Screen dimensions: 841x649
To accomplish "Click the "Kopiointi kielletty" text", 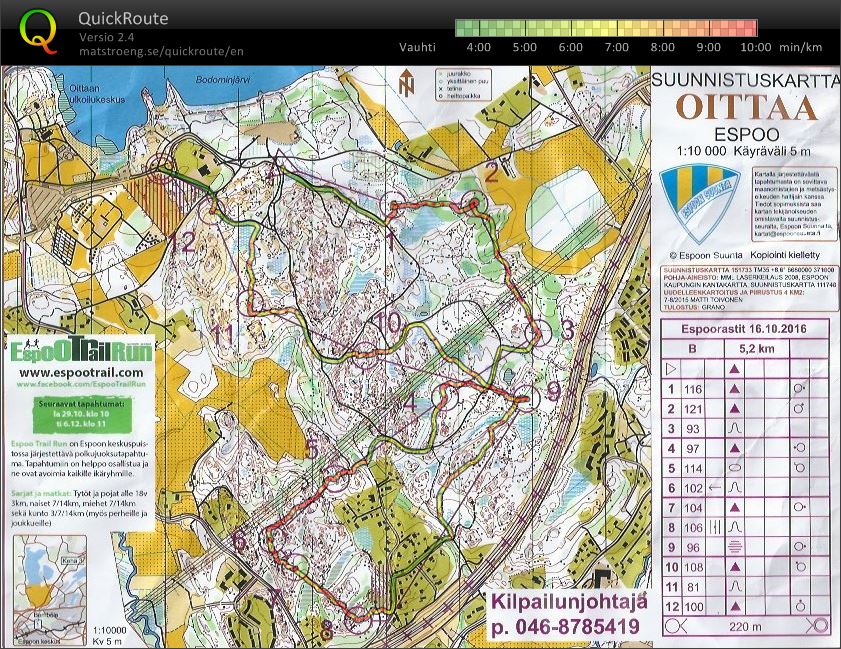I will 785,255.
